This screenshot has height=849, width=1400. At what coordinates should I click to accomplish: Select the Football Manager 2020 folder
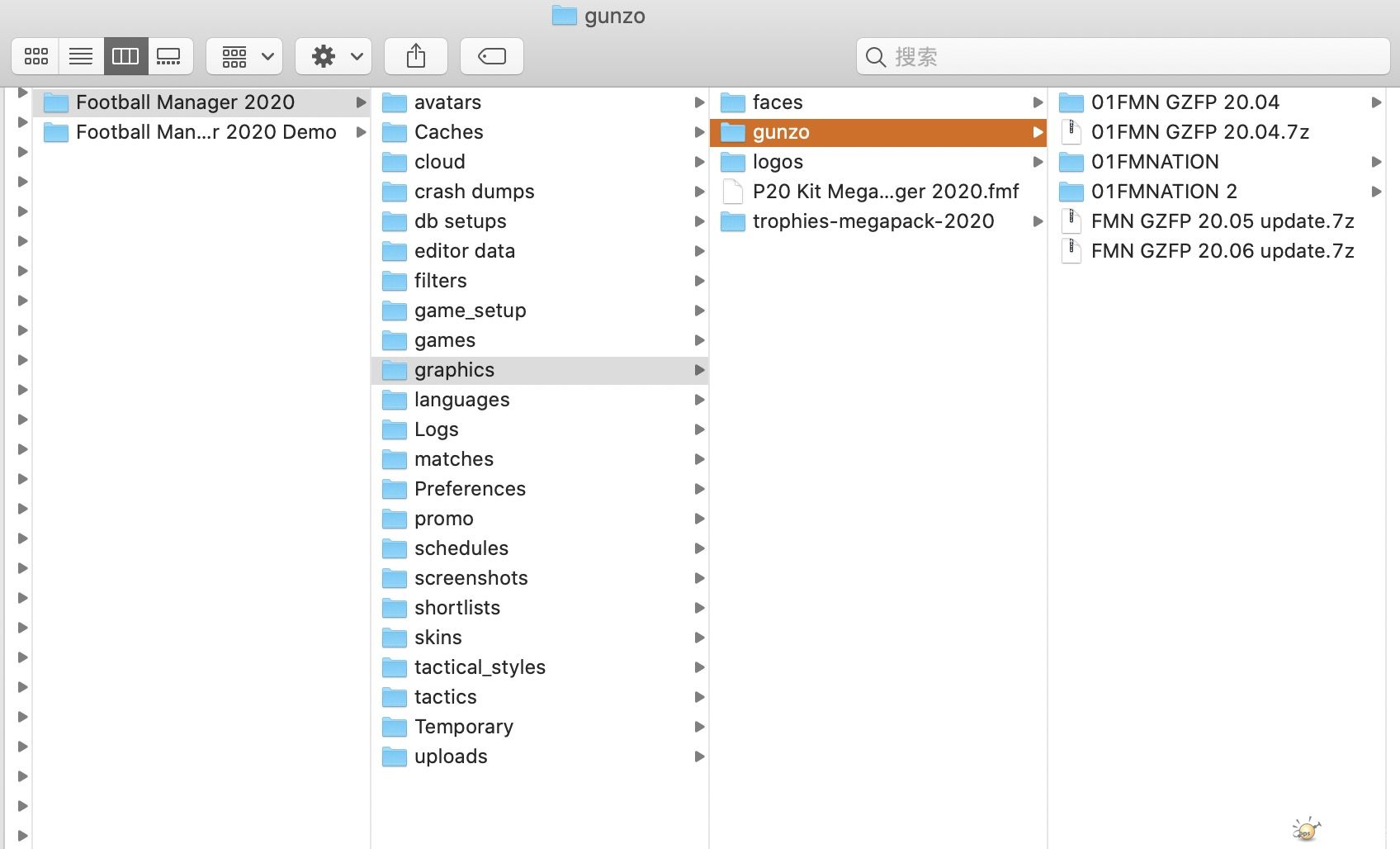201,102
